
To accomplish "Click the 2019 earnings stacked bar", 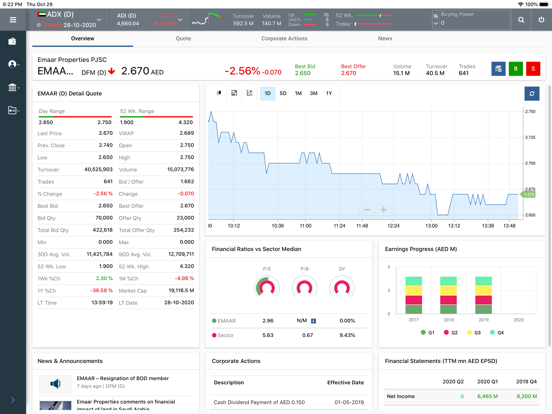I will tap(483, 295).
